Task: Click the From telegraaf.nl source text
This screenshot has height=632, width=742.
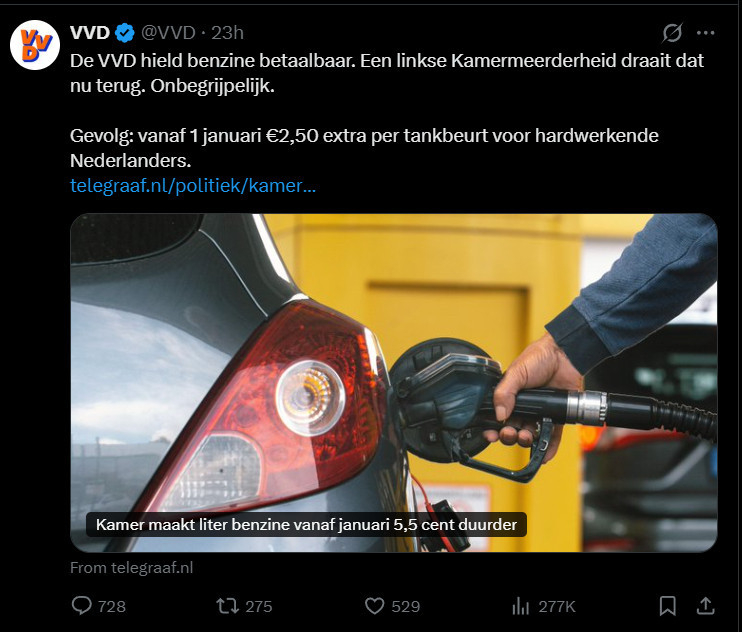Action: point(132,567)
